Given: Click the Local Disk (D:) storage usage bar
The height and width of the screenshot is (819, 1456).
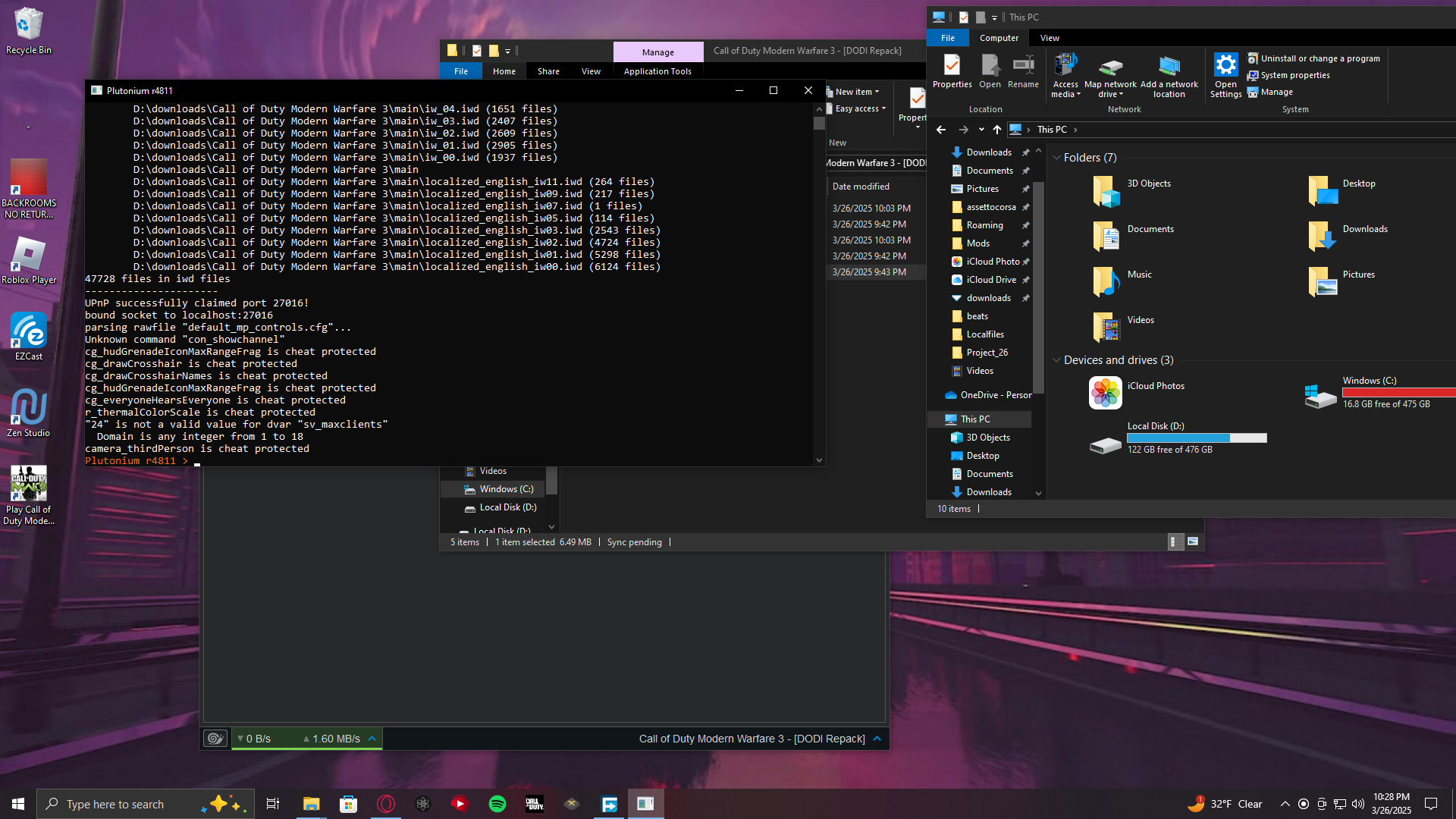Looking at the screenshot, I should [x=1197, y=438].
